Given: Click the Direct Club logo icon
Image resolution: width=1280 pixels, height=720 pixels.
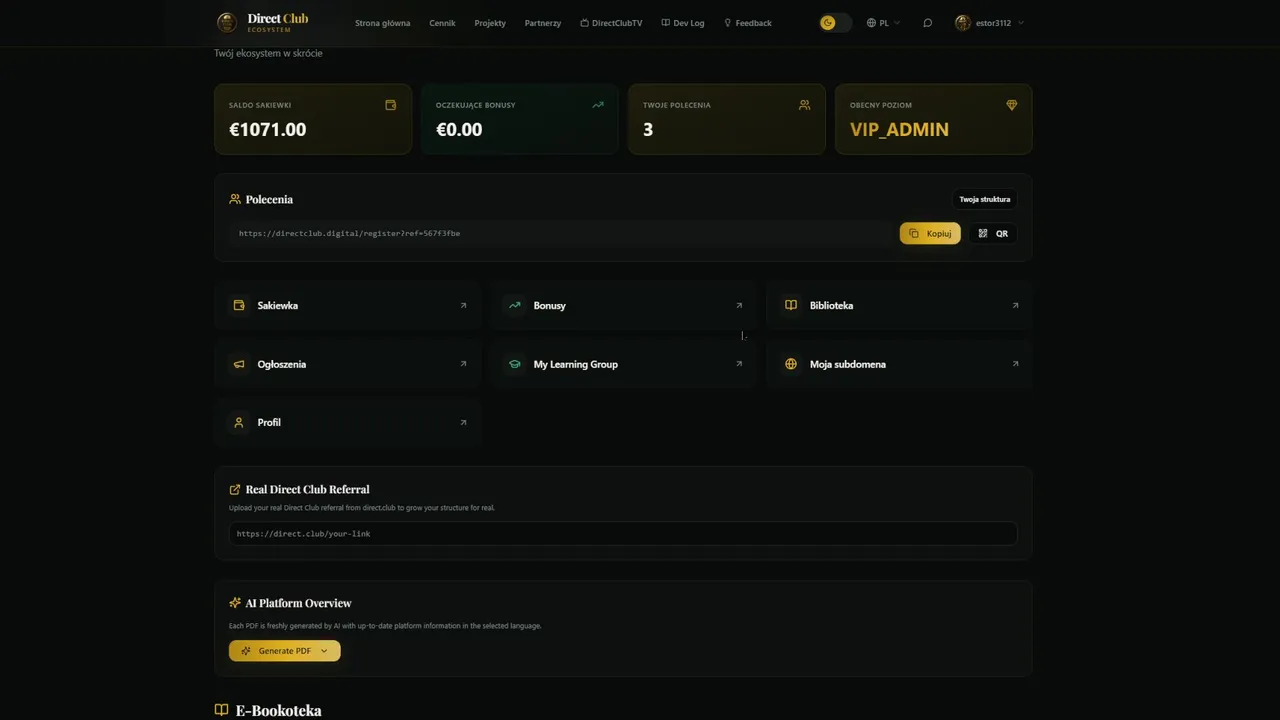Looking at the screenshot, I should point(227,23).
